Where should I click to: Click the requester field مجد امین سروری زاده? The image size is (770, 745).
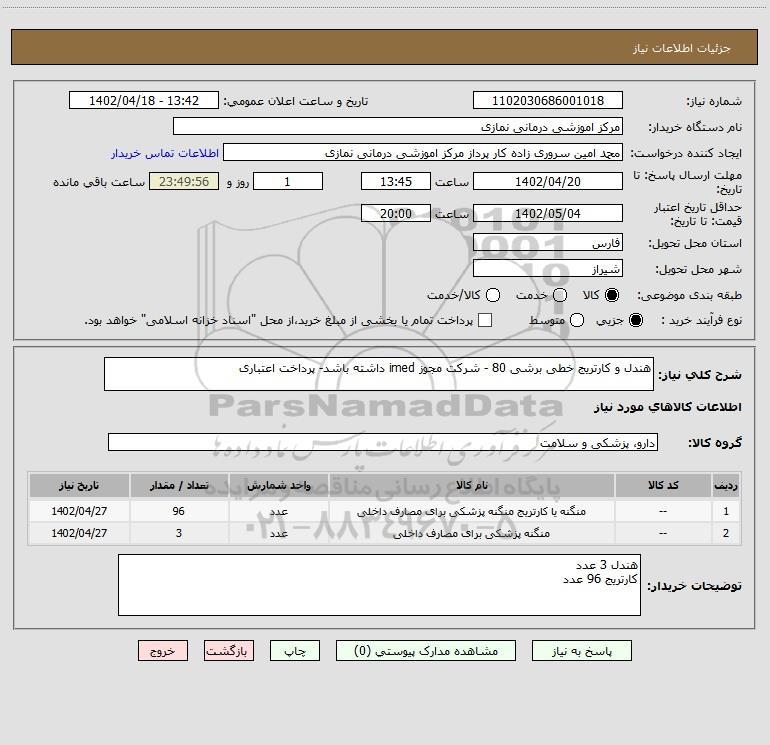[423, 152]
